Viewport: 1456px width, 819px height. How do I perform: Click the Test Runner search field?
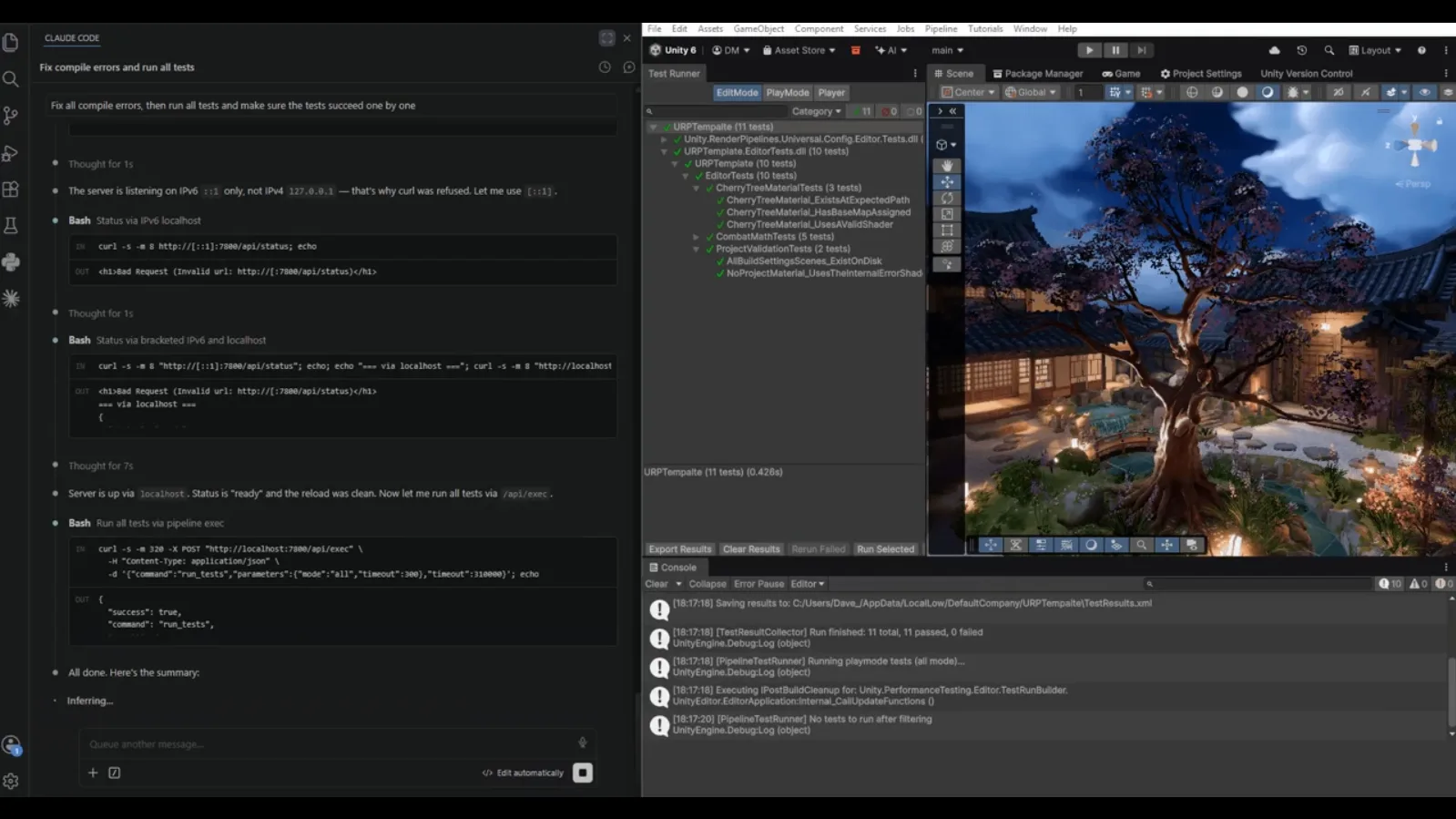click(715, 111)
